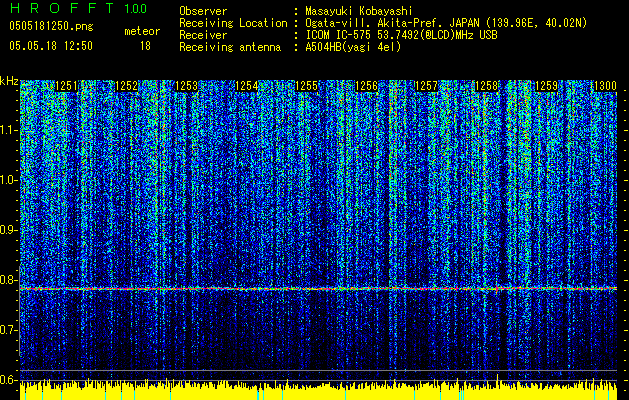The image size is (629, 400).
Task: Select the 0505181250.png filename label
Action: tap(45, 27)
